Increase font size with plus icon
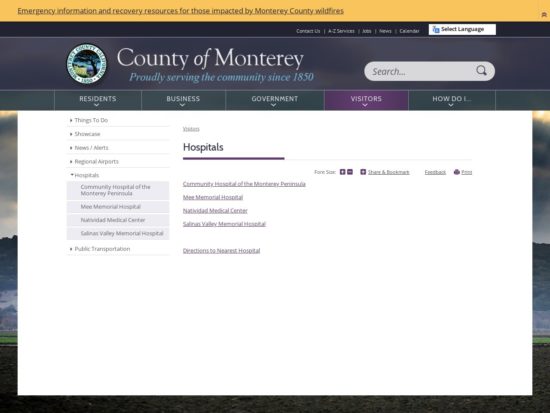 point(343,172)
